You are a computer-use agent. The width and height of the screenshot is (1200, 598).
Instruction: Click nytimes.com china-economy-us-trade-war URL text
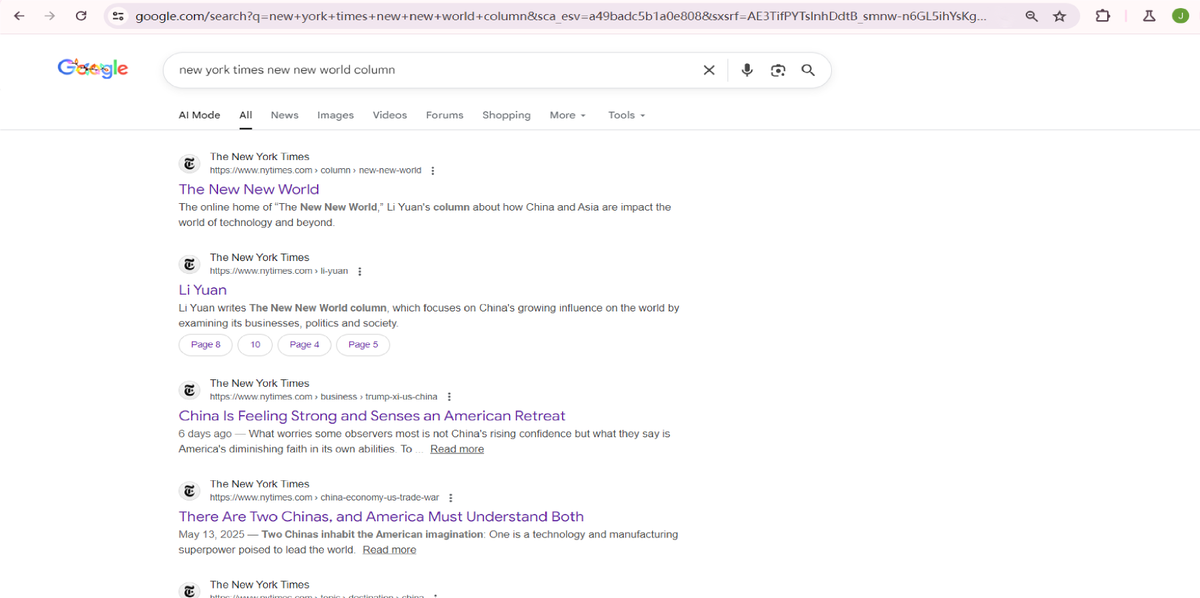point(324,498)
